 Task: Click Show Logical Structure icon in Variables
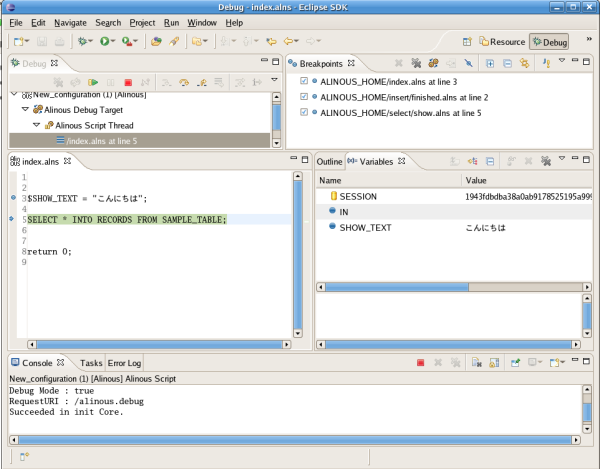click(473, 161)
